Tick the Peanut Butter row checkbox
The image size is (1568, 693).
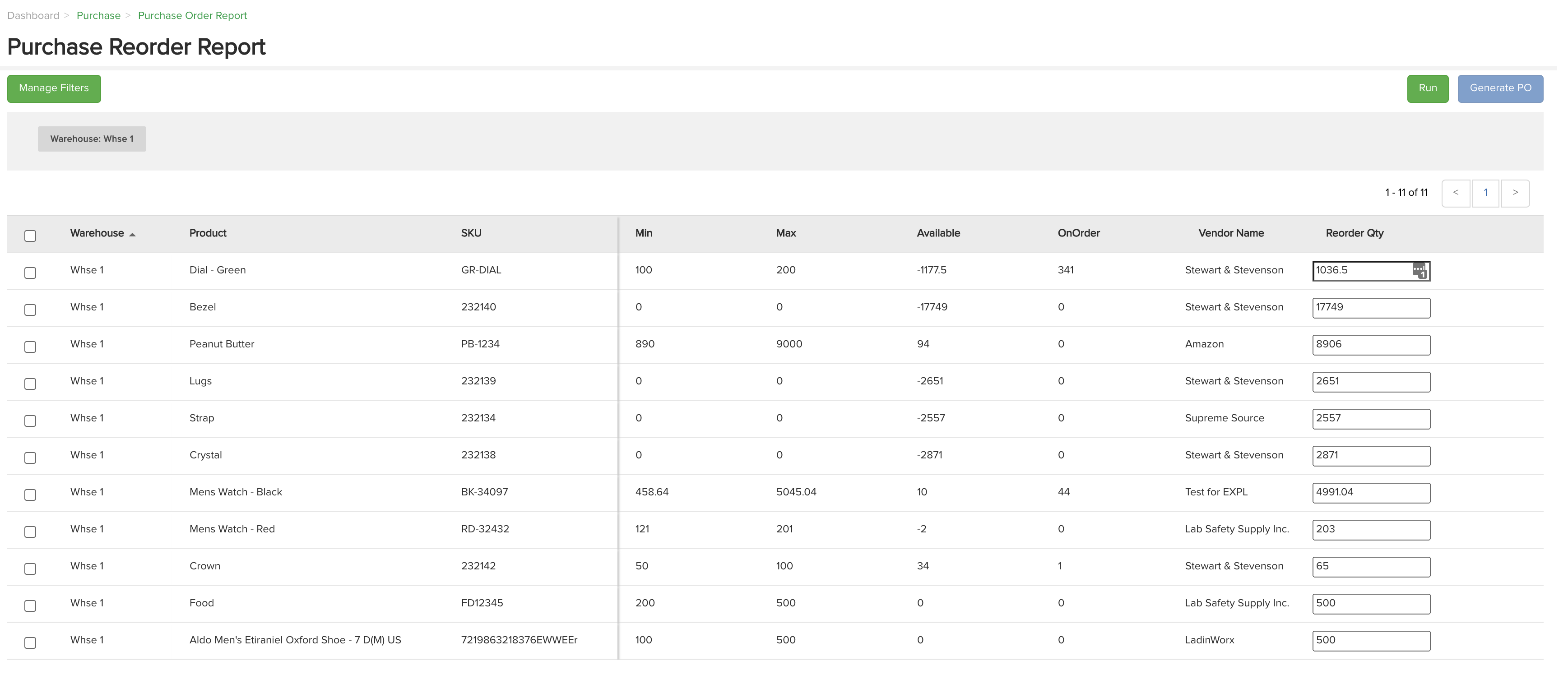30,347
